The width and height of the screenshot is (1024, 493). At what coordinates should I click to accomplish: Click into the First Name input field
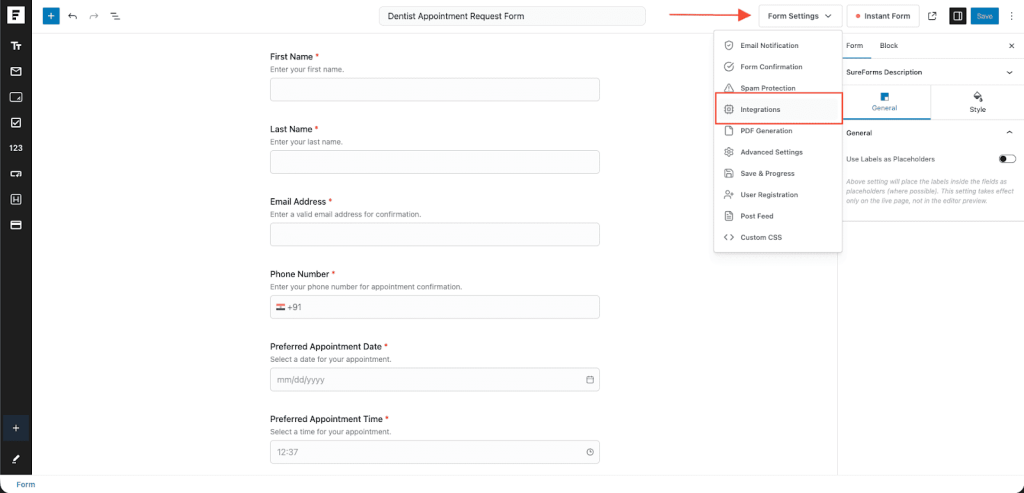434,90
